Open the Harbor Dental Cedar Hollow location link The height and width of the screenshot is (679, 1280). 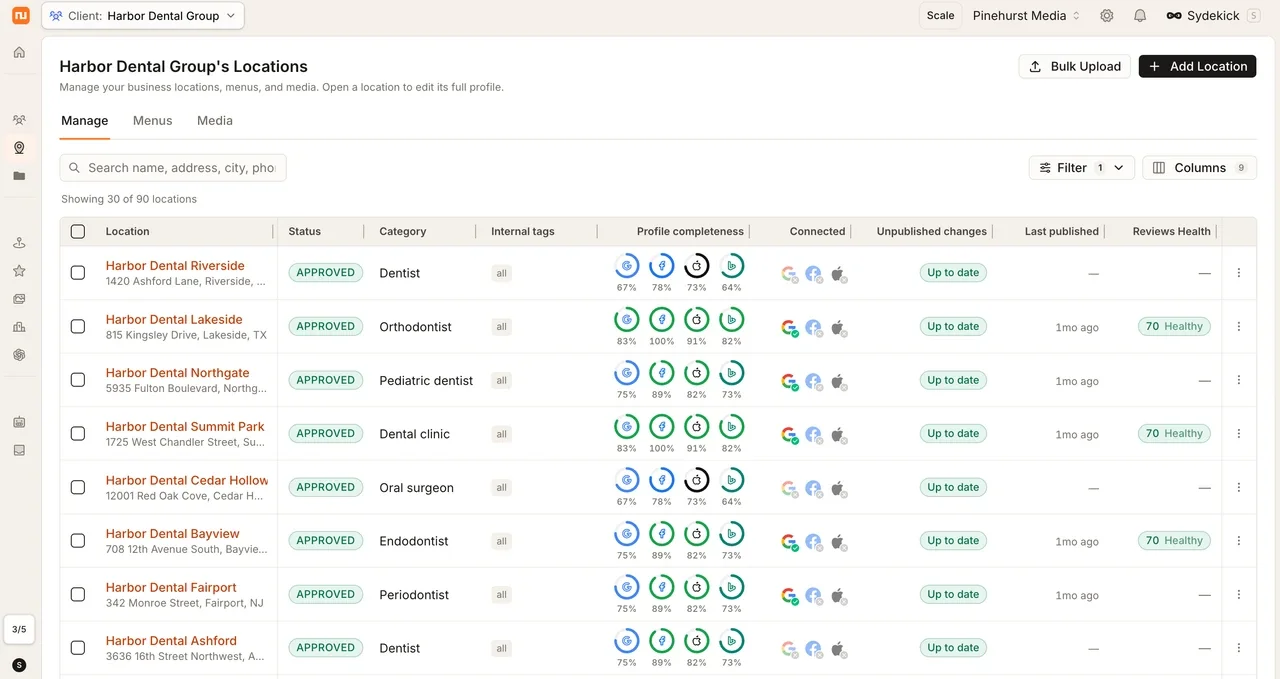(x=187, y=480)
